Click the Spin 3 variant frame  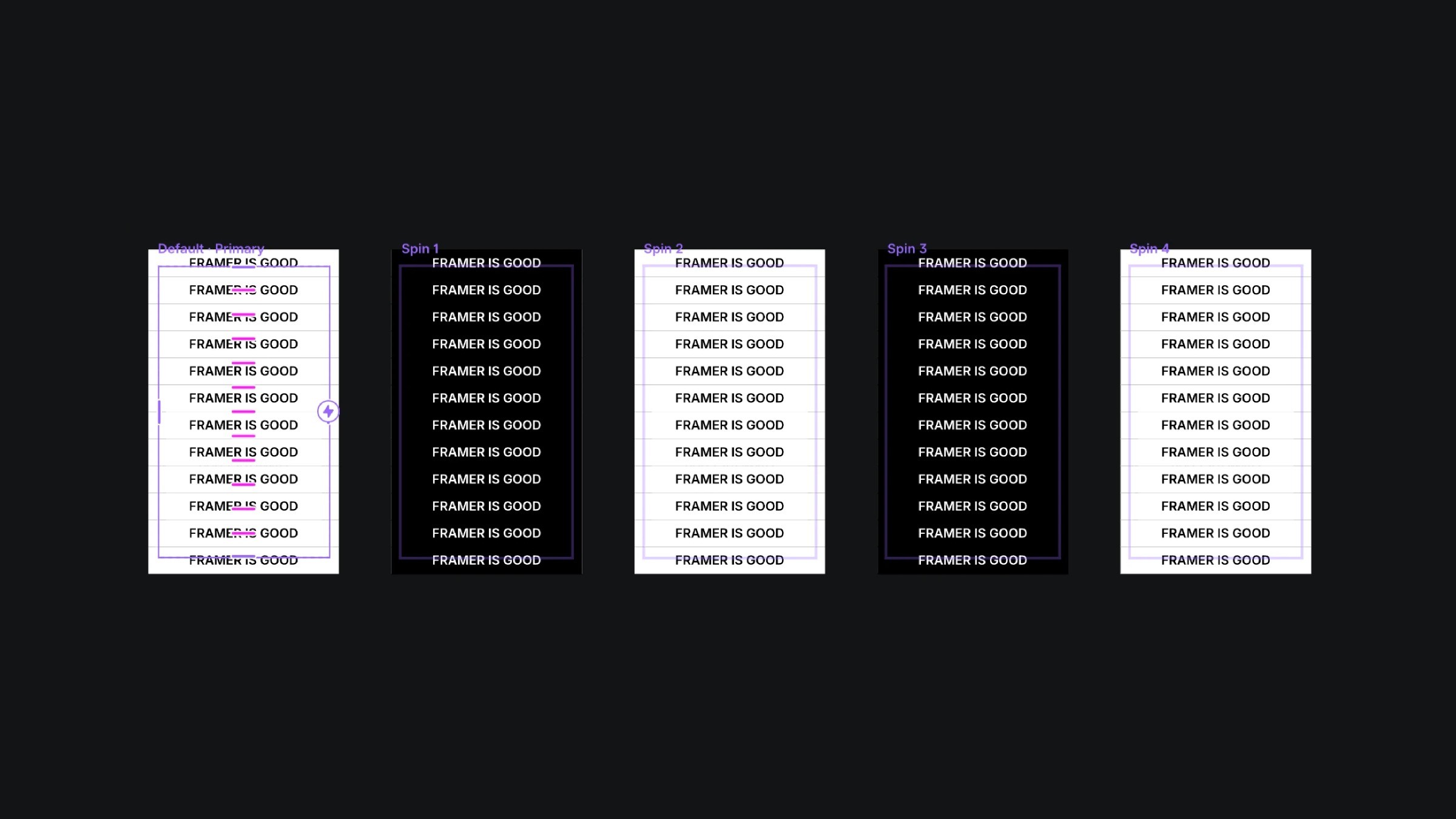coord(973,412)
